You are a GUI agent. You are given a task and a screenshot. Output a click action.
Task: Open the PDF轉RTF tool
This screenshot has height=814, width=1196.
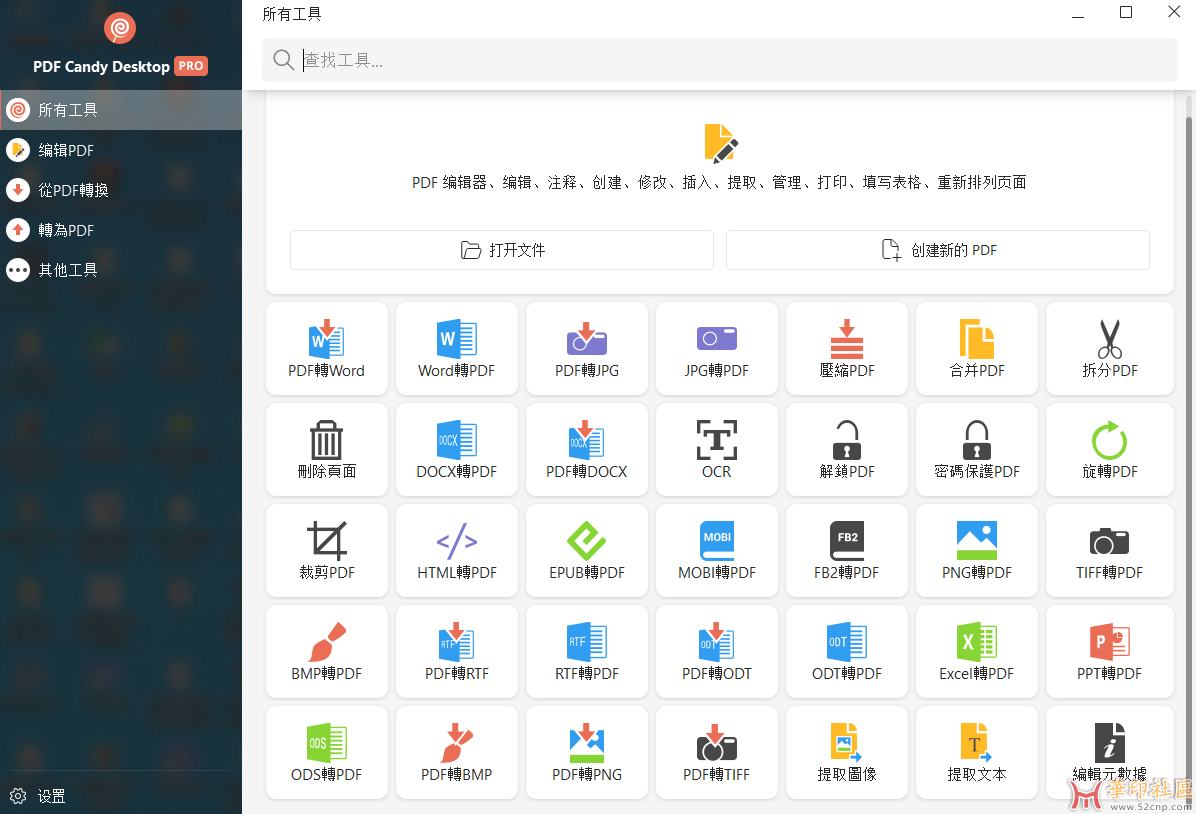[x=456, y=652]
